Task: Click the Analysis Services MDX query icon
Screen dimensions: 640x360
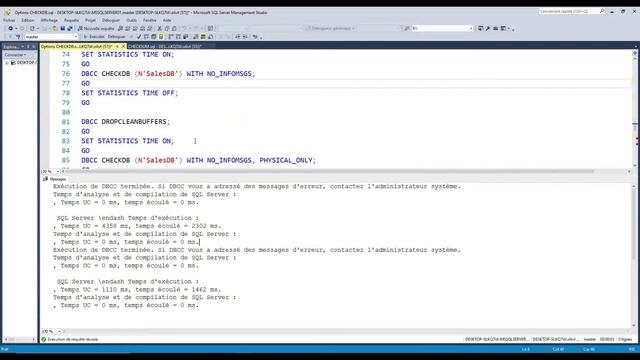Action: (x=127, y=28)
